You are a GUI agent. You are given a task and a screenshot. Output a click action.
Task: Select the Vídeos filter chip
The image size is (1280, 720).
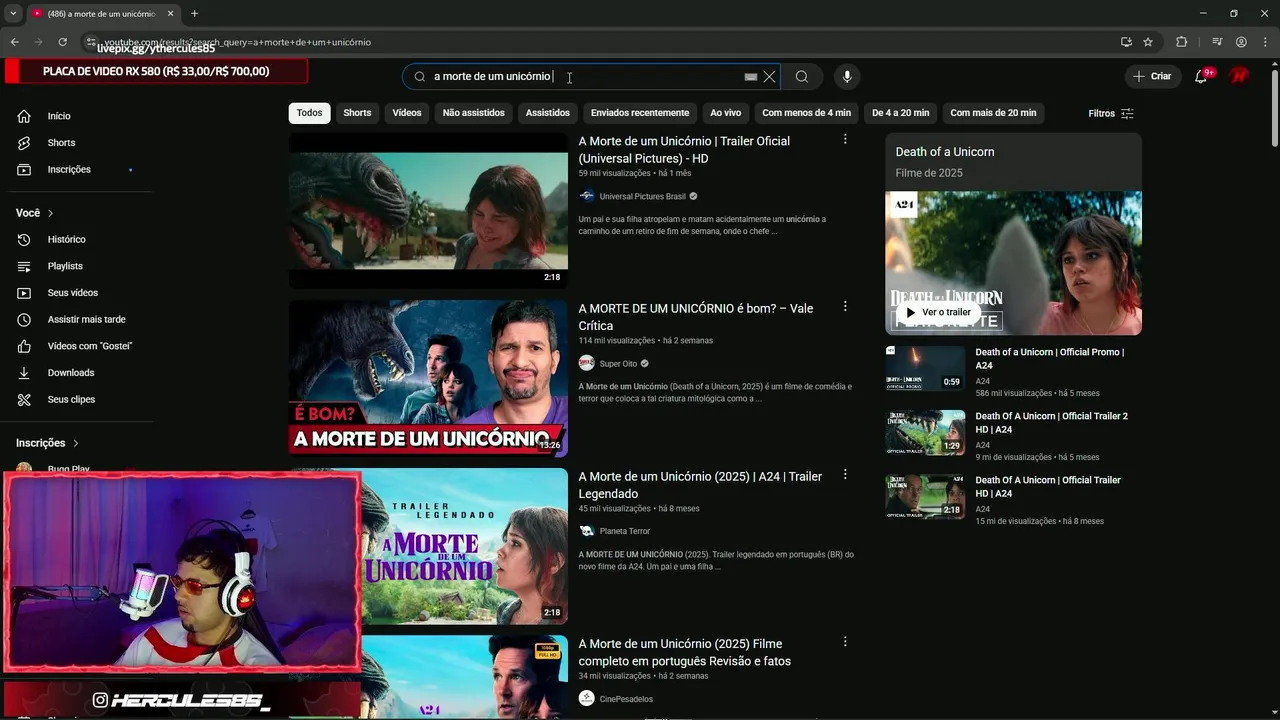(x=407, y=113)
